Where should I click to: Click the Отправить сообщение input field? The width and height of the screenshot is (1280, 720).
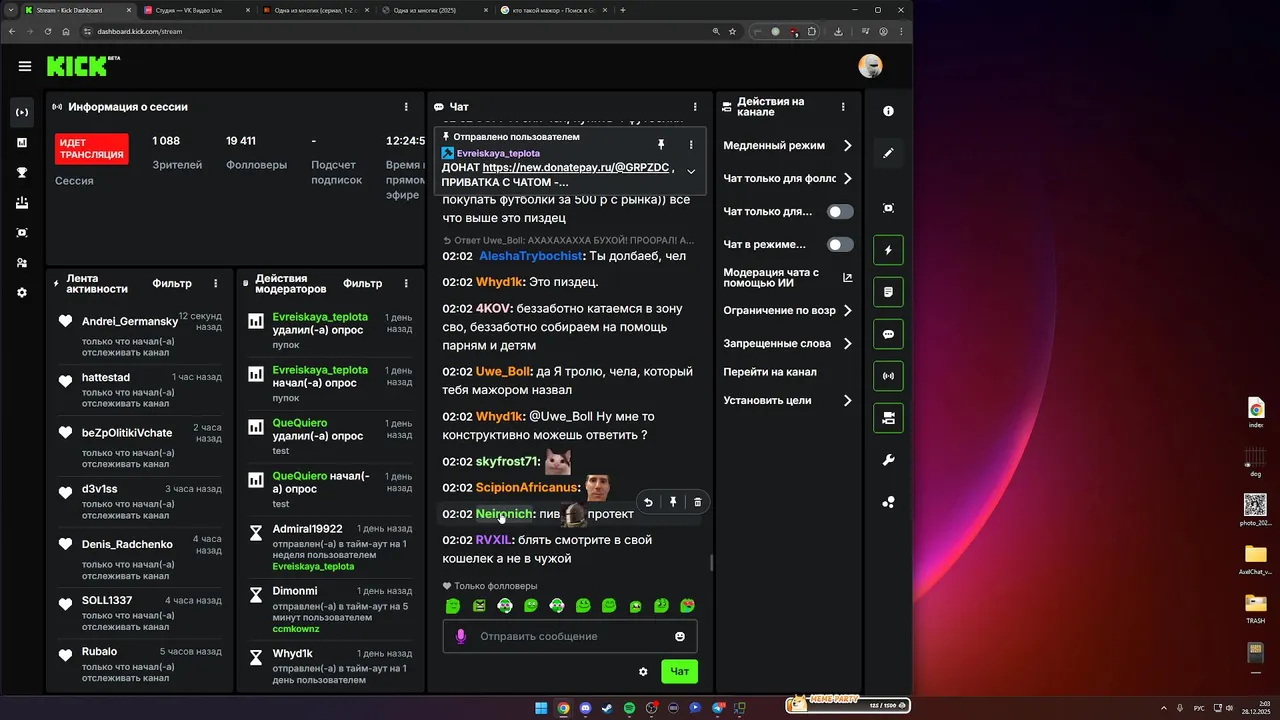pos(570,636)
